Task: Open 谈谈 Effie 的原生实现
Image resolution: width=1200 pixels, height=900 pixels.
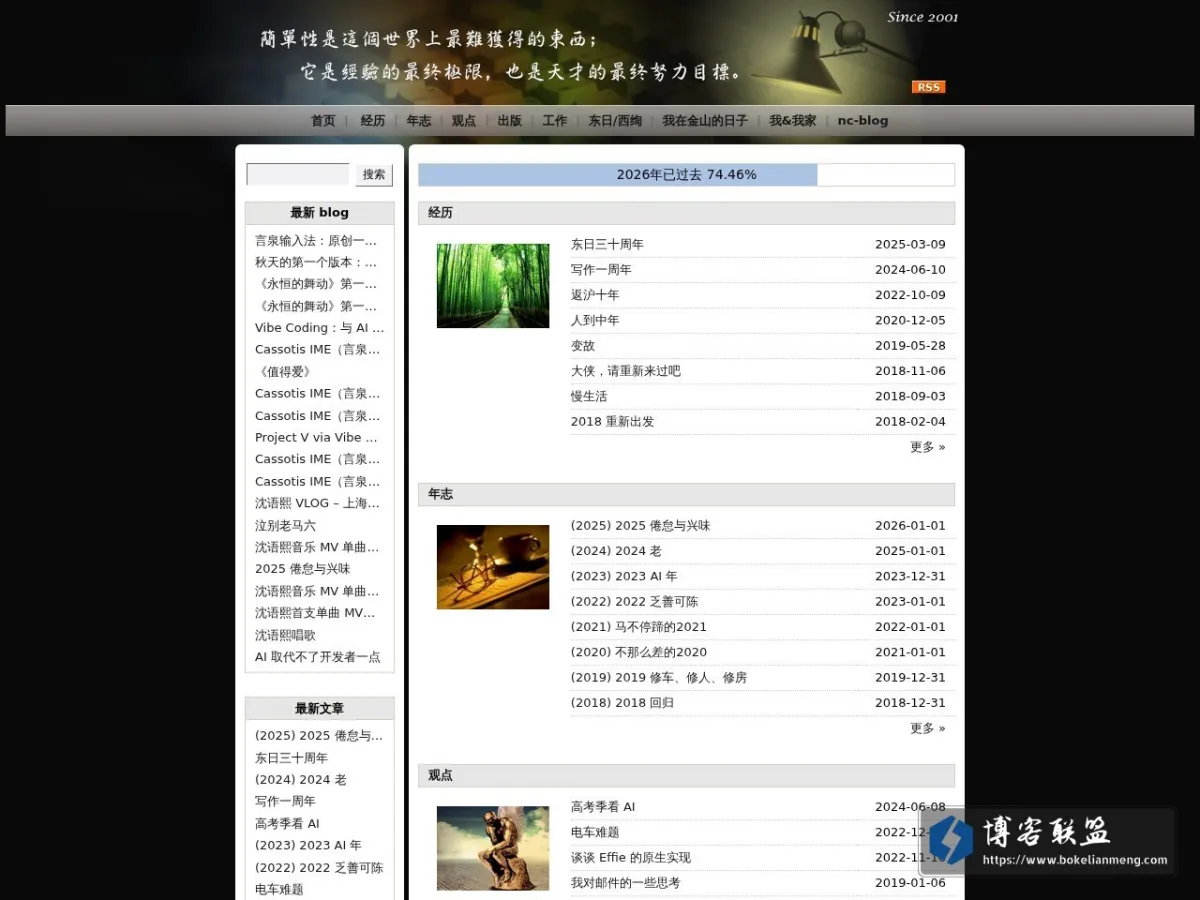Action: (x=631, y=858)
